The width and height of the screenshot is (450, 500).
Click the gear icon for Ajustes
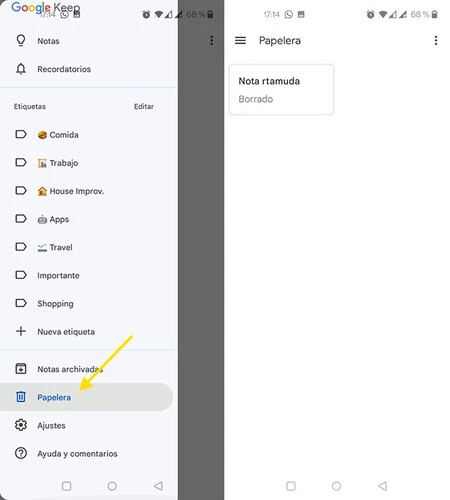coord(21,425)
